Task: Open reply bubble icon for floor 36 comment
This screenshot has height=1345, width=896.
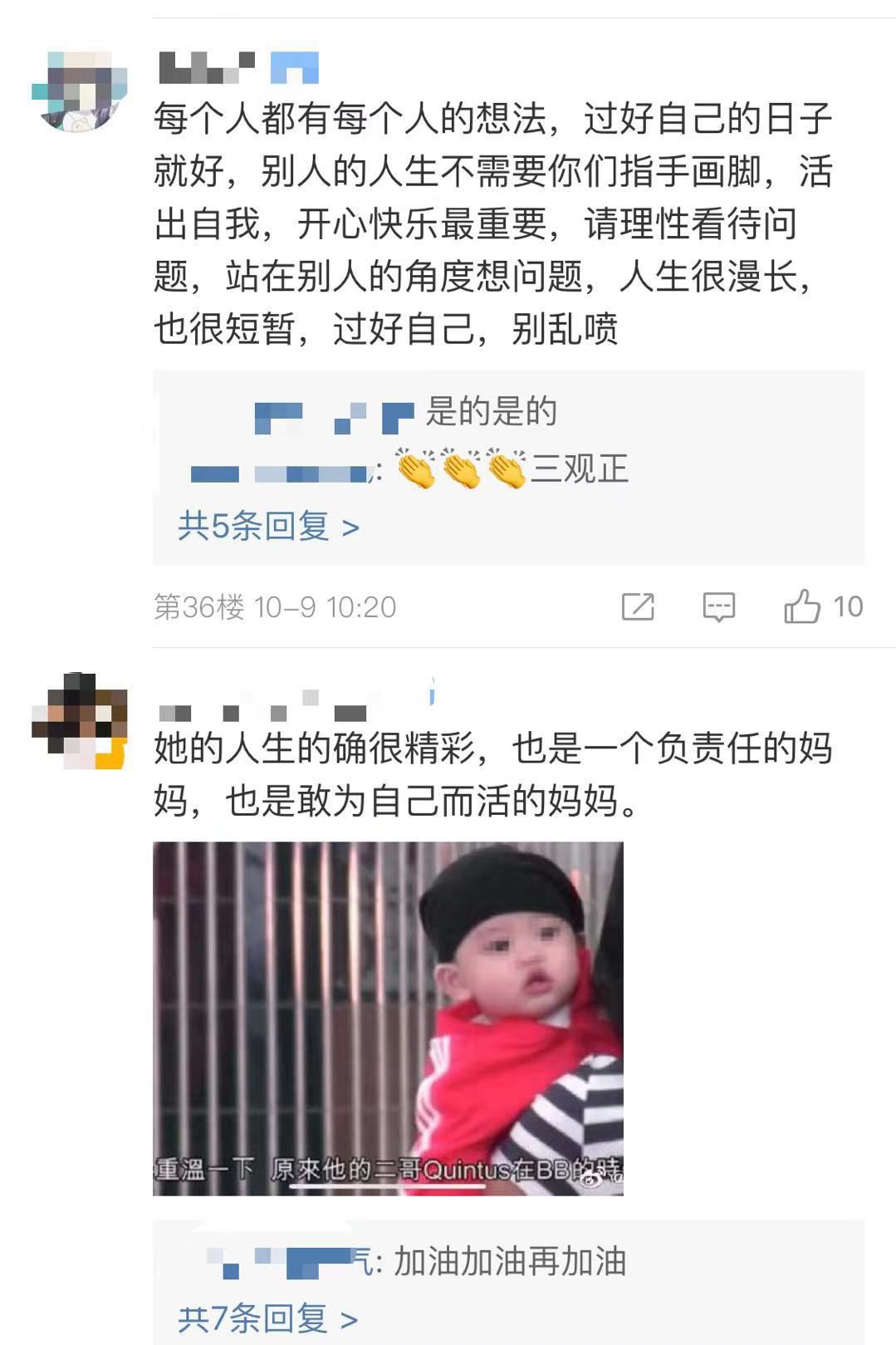Action: 718,607
